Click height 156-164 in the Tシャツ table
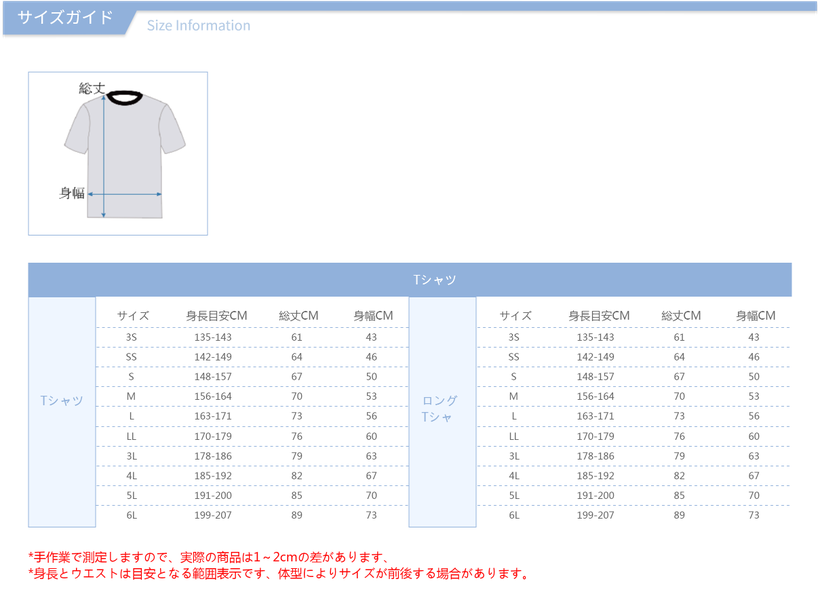The height and width of the screenshot is (596, 820). 213,396
